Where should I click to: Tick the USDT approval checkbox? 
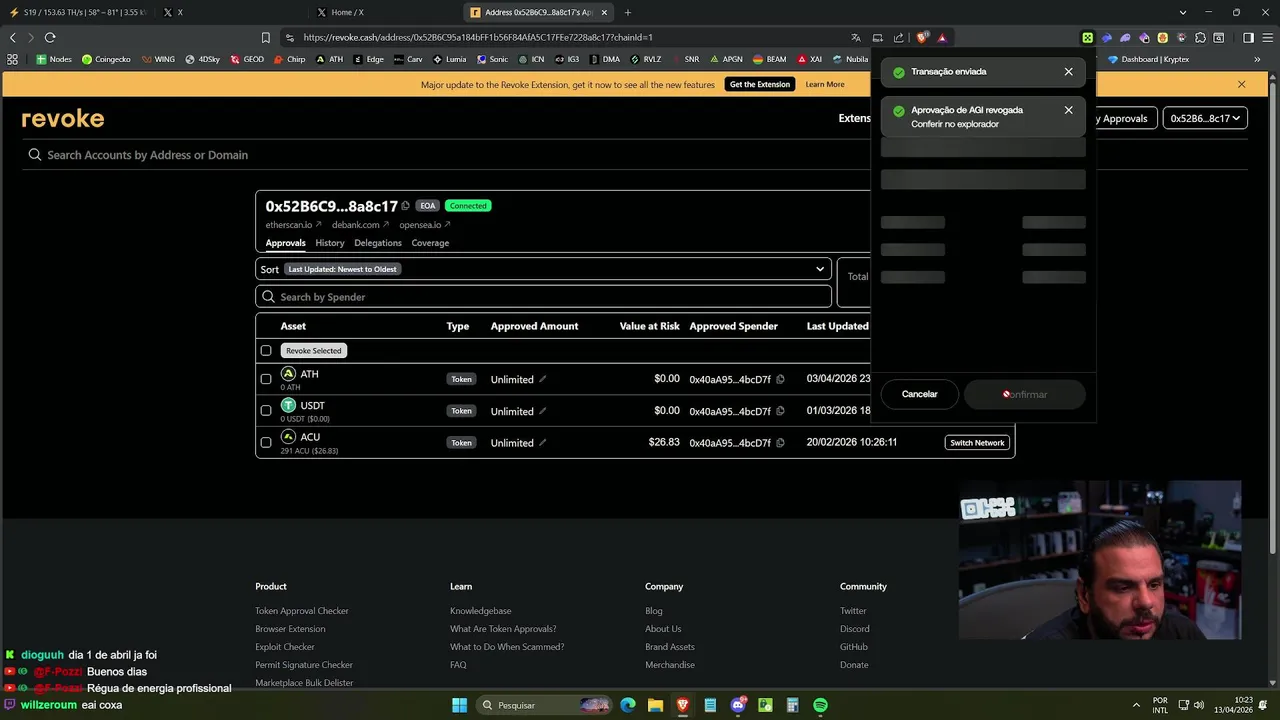[x=266, y=410]
